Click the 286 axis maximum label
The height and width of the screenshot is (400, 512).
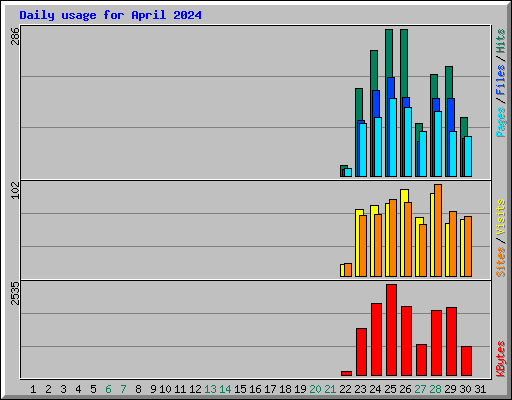15,36
